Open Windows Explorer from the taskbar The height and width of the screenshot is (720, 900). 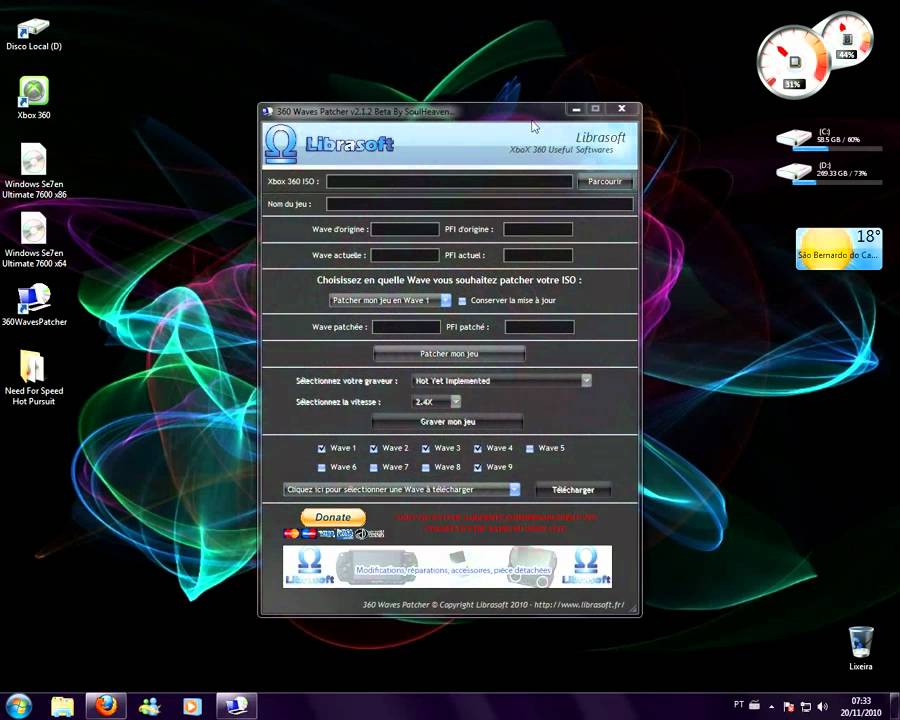pos(62,706)
